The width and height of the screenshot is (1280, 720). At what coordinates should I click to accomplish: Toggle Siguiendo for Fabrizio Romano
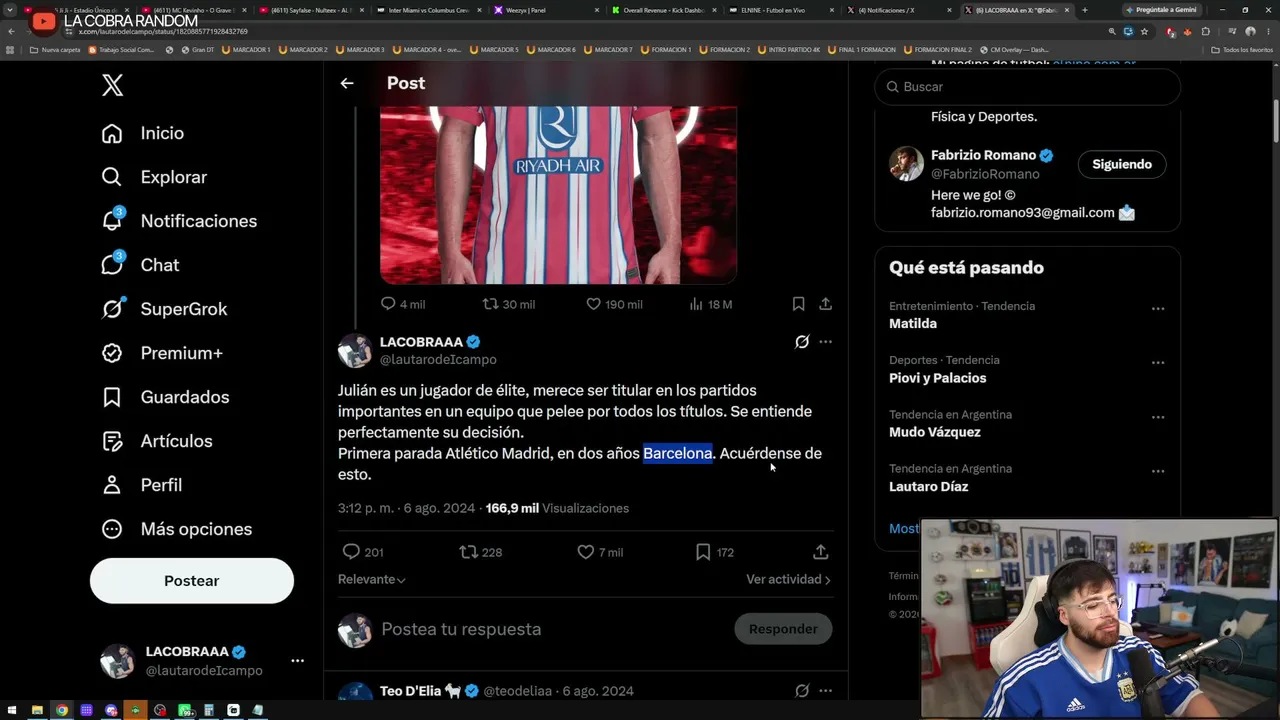[1122, 164]
